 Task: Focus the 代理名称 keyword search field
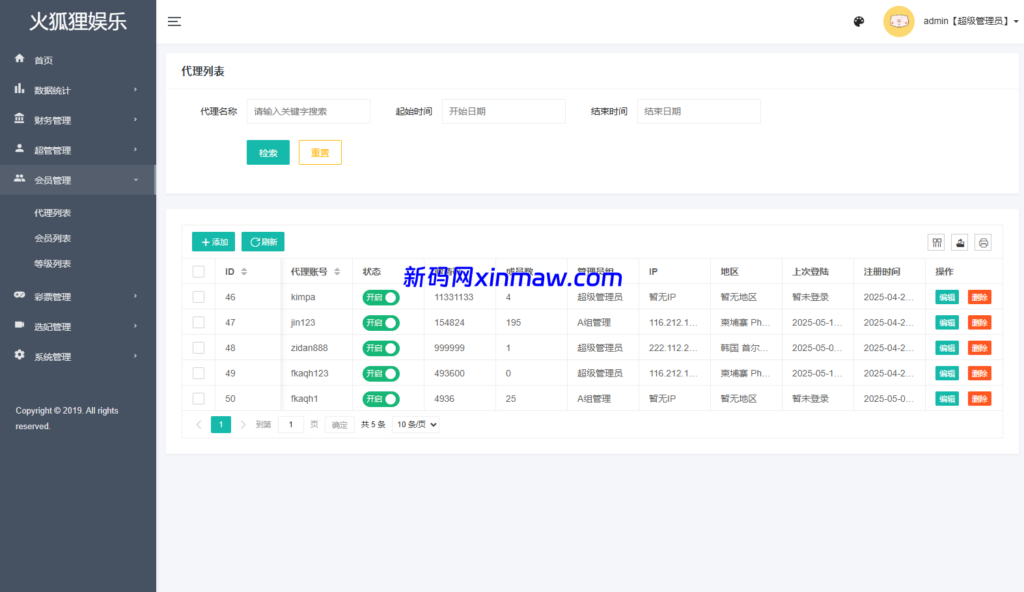308,112
